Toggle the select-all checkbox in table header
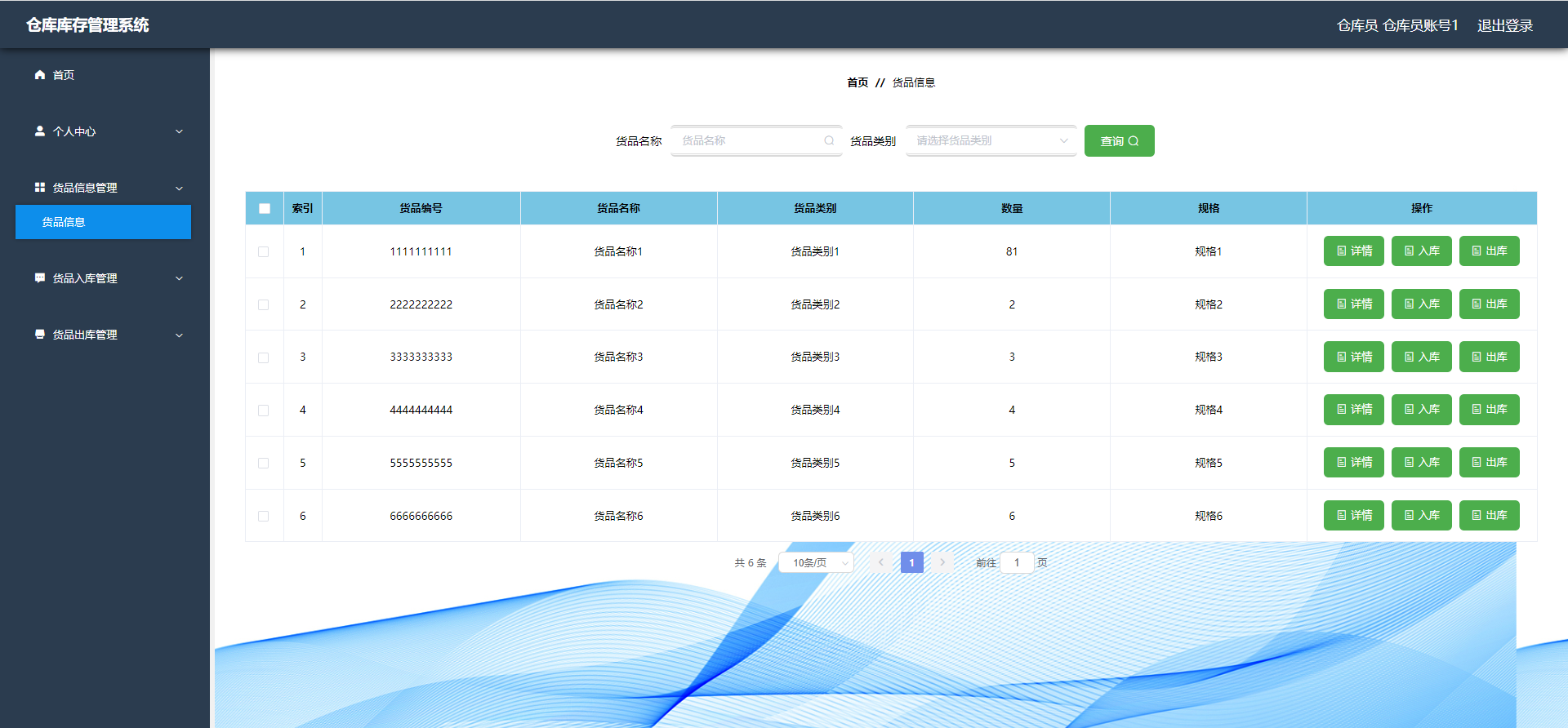 point(265,208)
